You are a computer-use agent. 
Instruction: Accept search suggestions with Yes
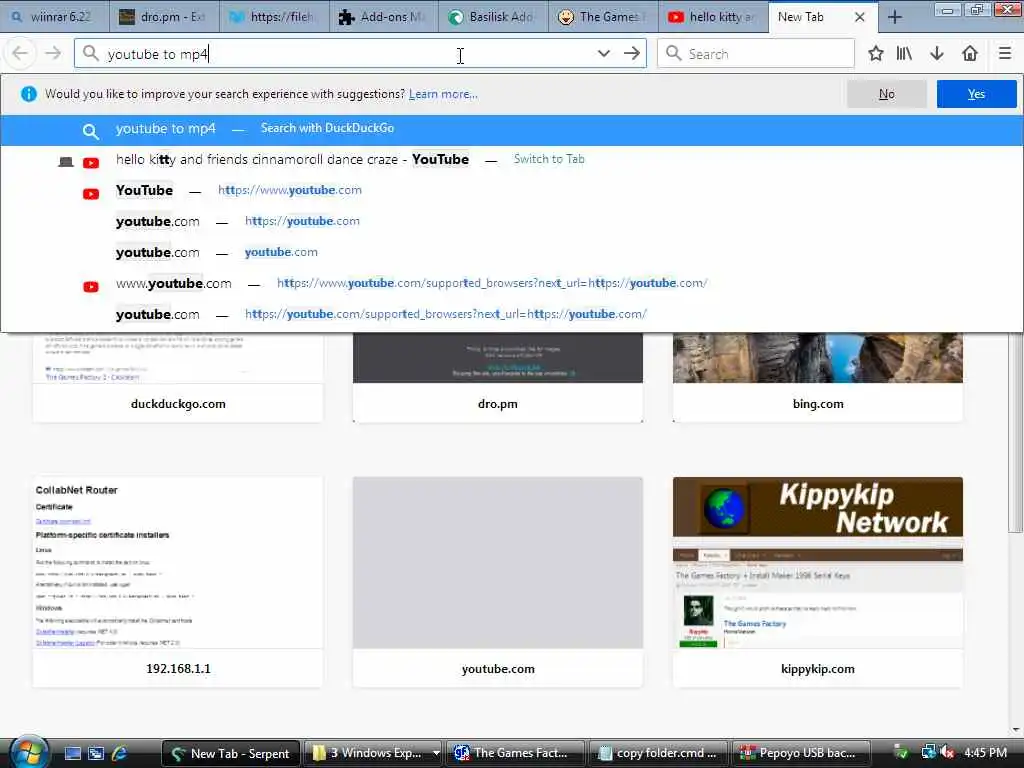976,94
